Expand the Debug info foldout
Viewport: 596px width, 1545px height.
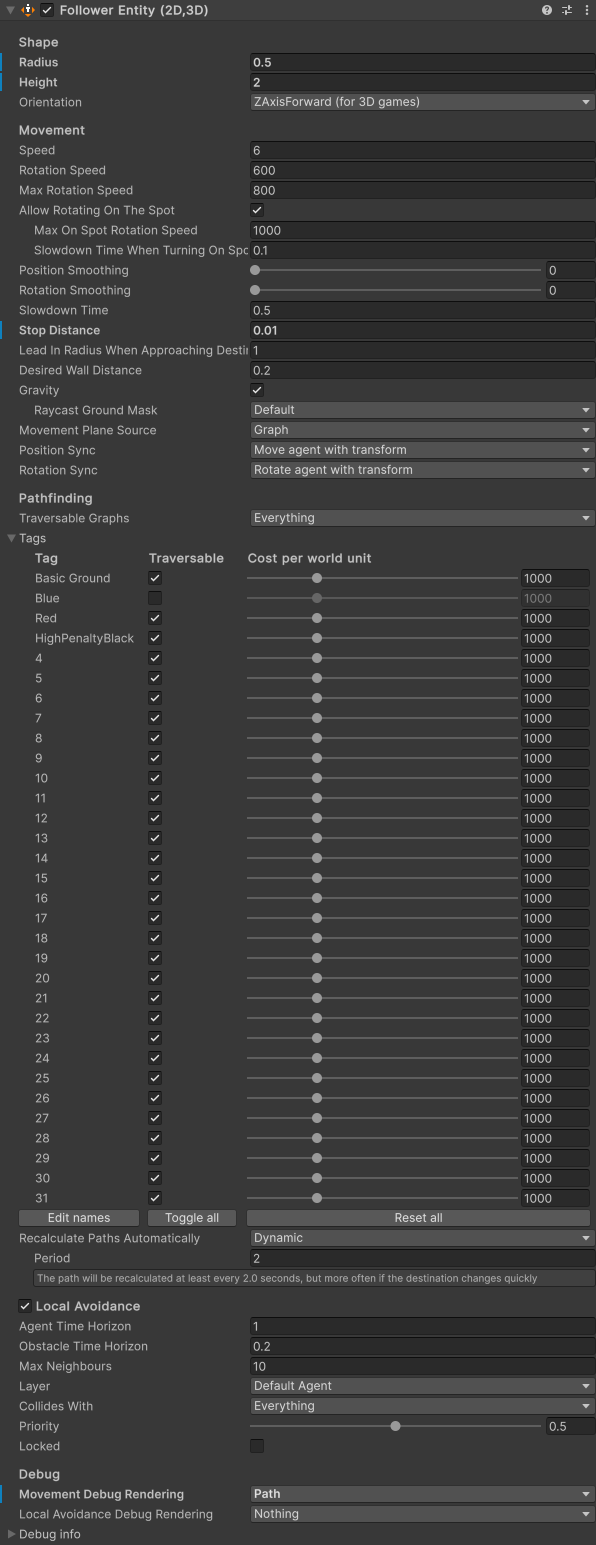tap(11, 1534)
